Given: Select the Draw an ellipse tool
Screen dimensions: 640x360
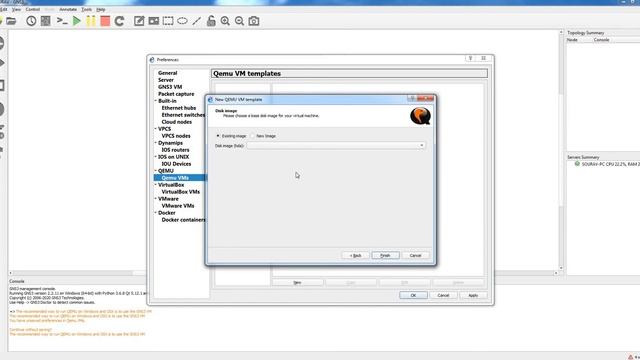Looking at the screenshot, I should pos(182,21).
